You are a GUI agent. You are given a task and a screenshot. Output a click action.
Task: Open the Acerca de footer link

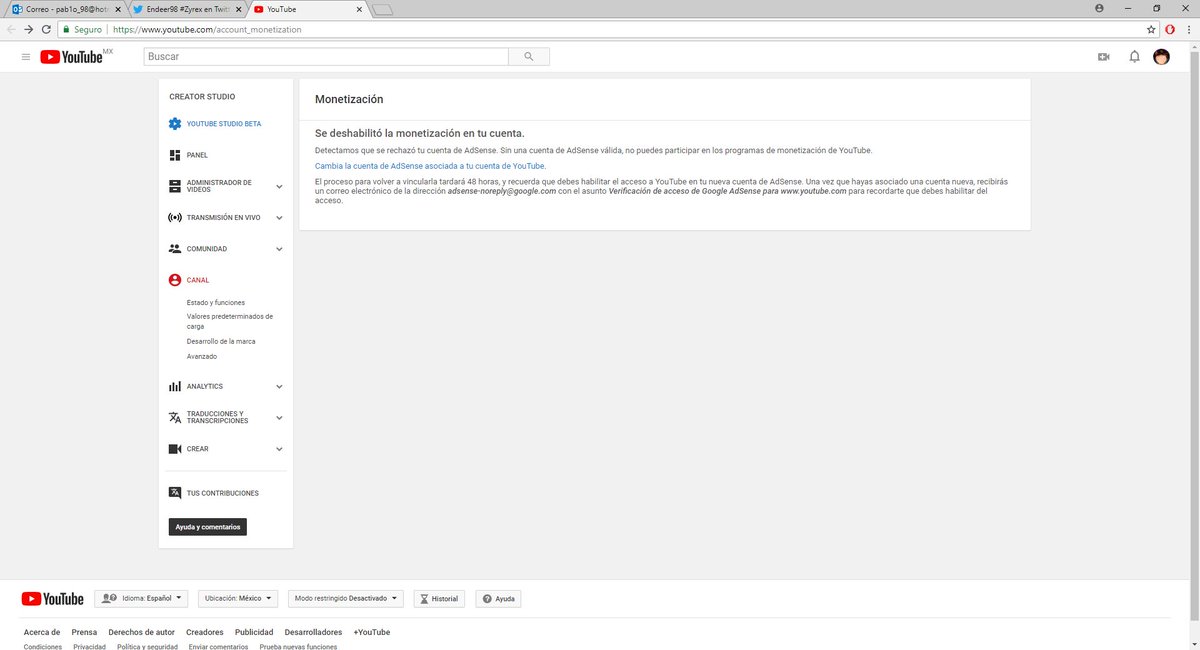(x=42, y=632)
